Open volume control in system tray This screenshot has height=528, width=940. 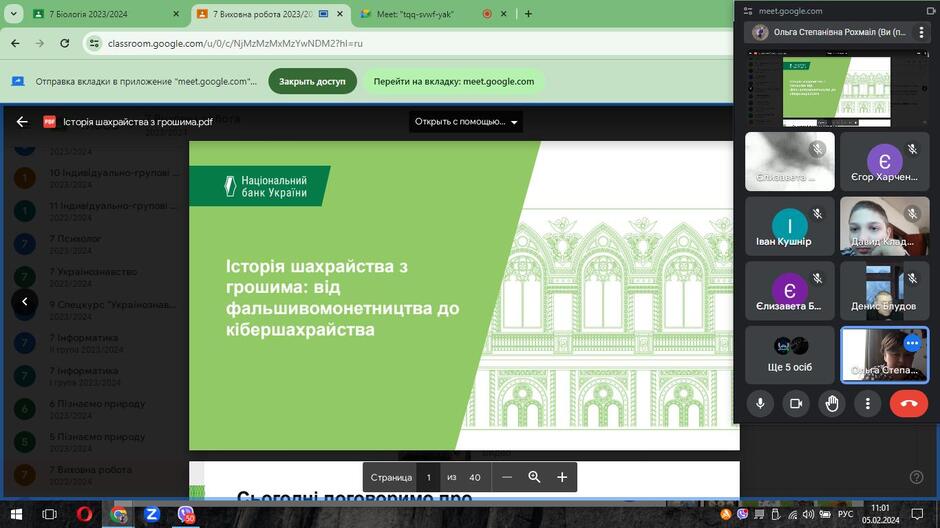point(809,514)
